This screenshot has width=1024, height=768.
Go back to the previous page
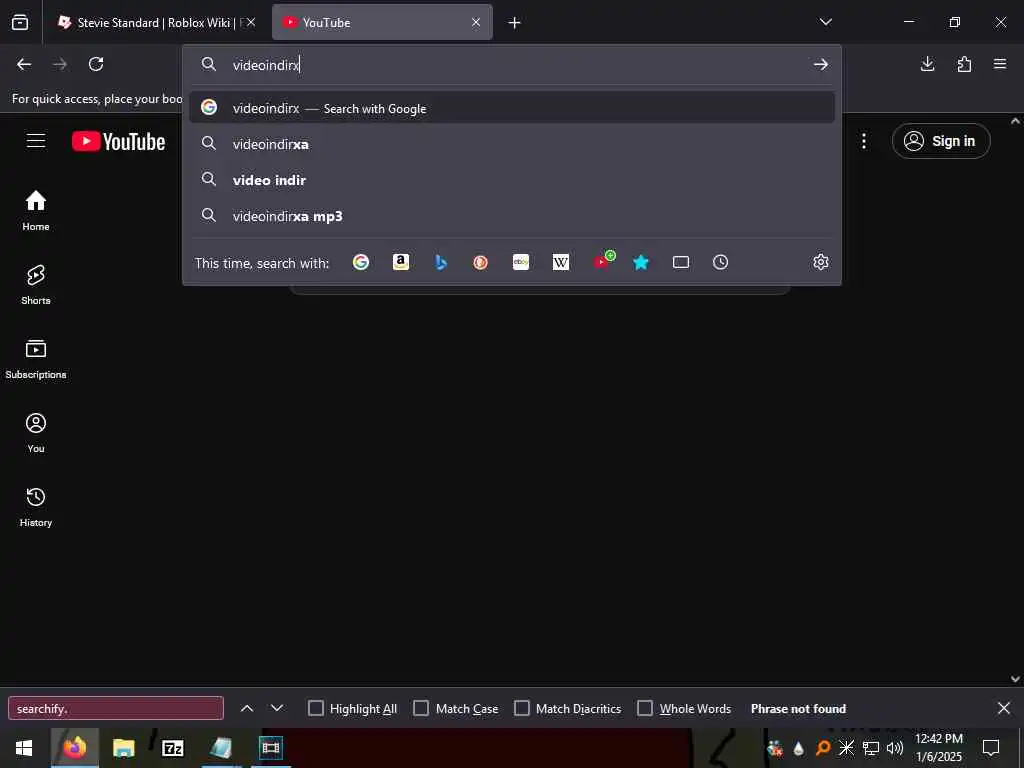[24, 64]
